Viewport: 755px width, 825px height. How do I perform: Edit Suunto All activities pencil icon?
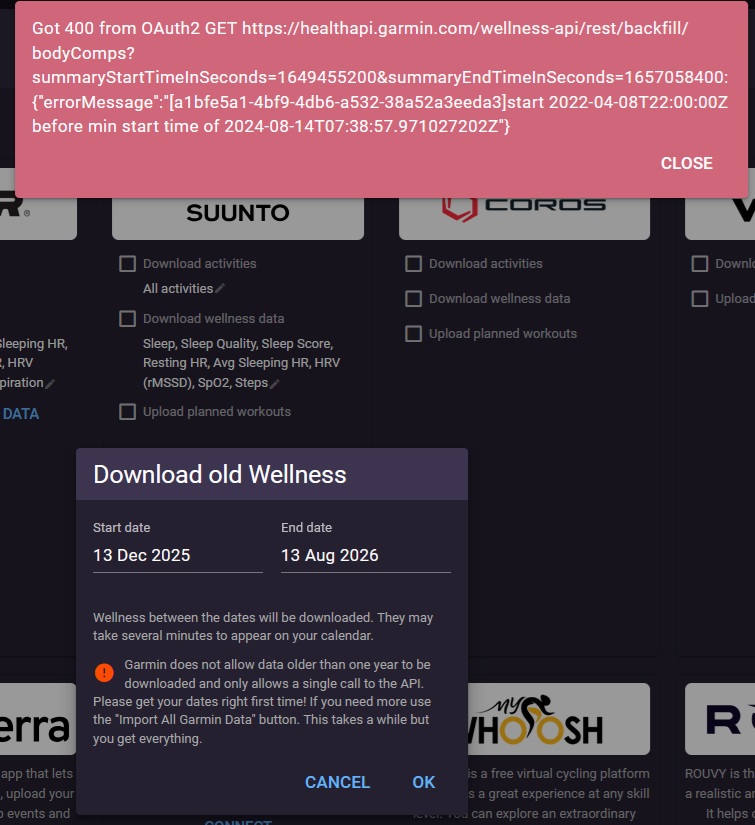click(x=220, y=288)
